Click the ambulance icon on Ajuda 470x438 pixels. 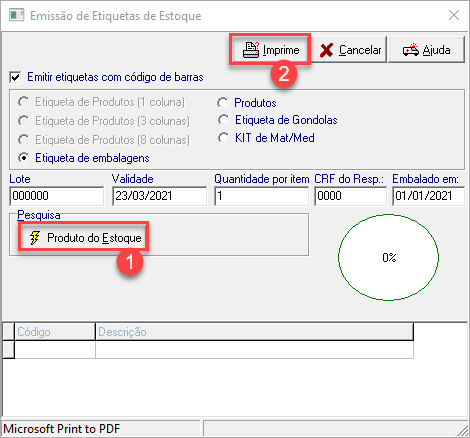click(411, 50)
